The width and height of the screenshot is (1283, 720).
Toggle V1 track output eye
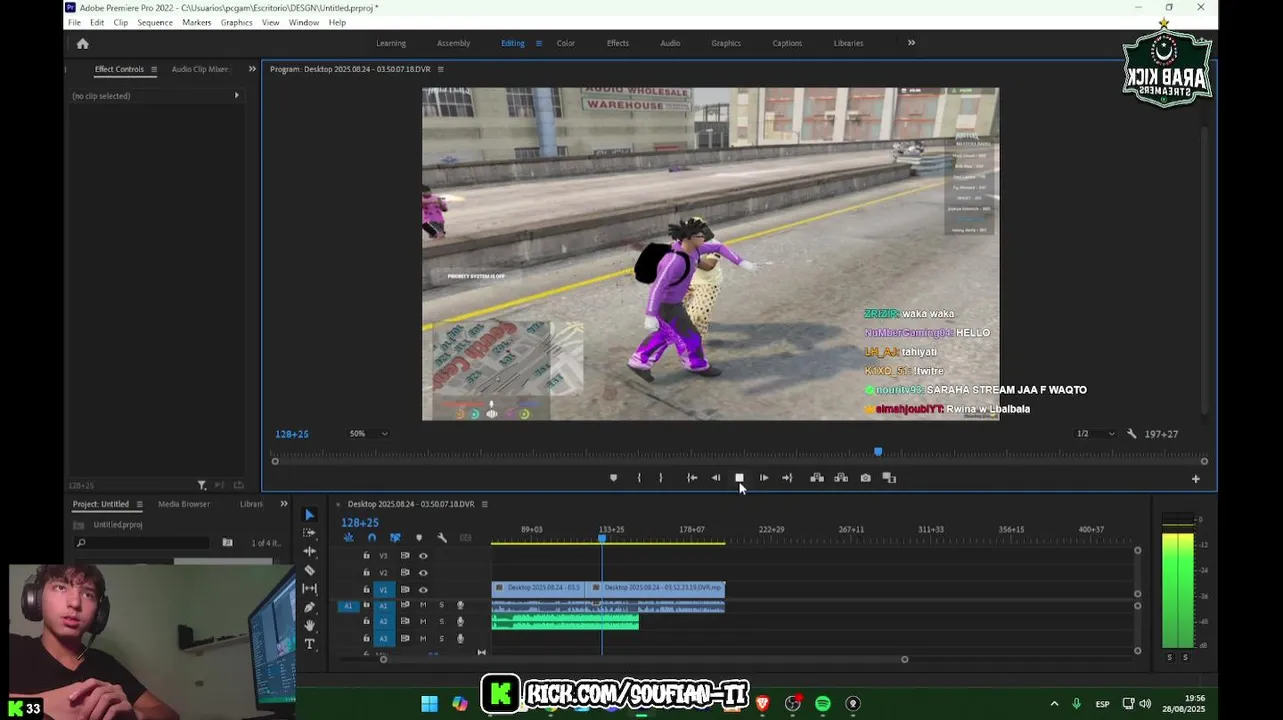423,590
